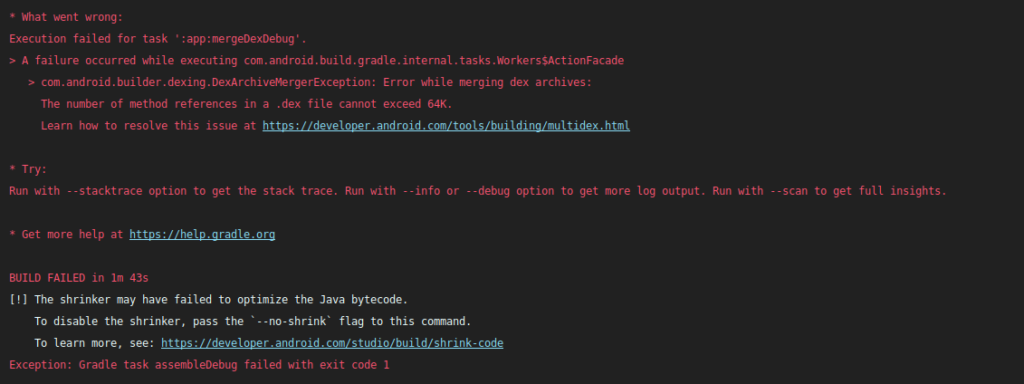Click the ':app:mergeDexDebug' failure line
The width and height of the screenshot is (1024, 384).
tap(158, 39)
